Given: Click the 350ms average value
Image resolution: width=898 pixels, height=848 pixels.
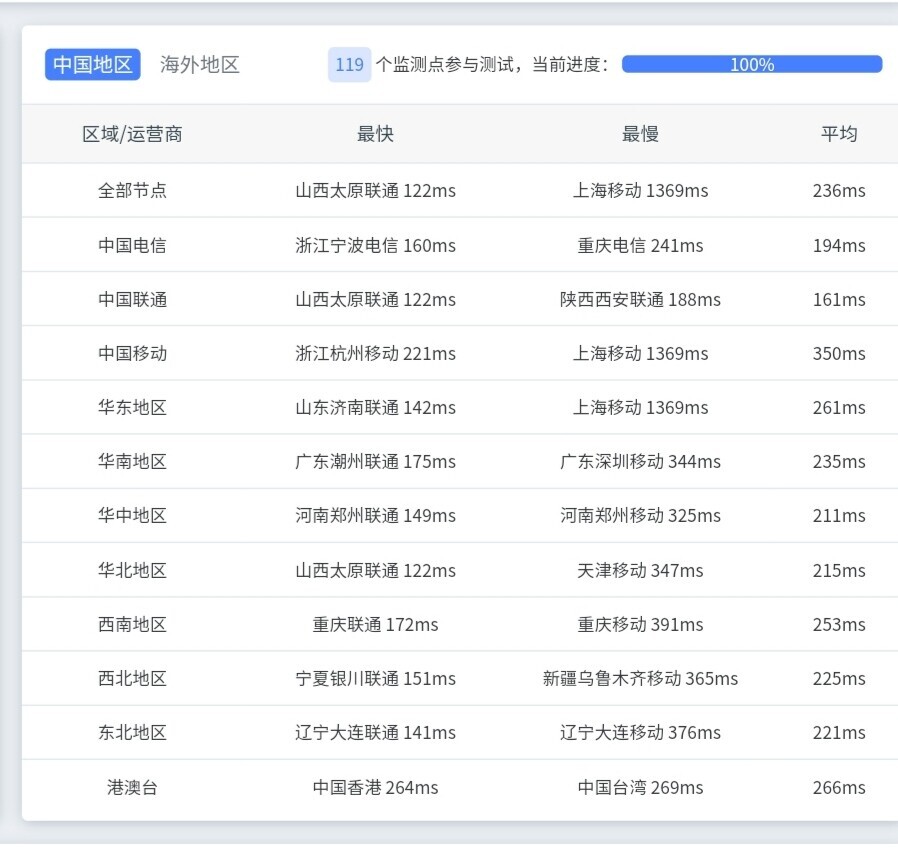Looking at the screenshot, I should click(x=839, y=353).
